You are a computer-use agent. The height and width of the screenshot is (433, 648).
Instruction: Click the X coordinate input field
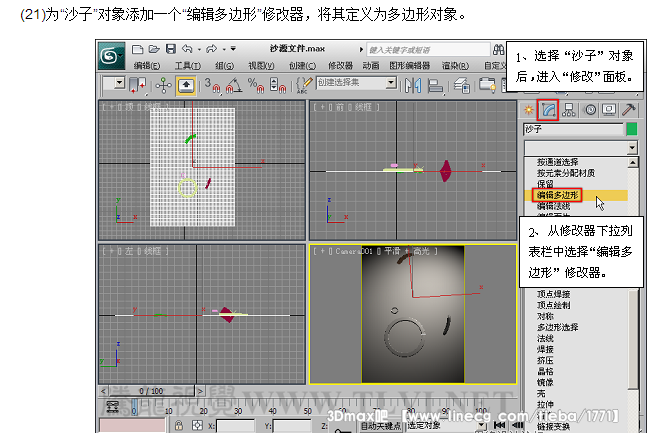[236, 426]
